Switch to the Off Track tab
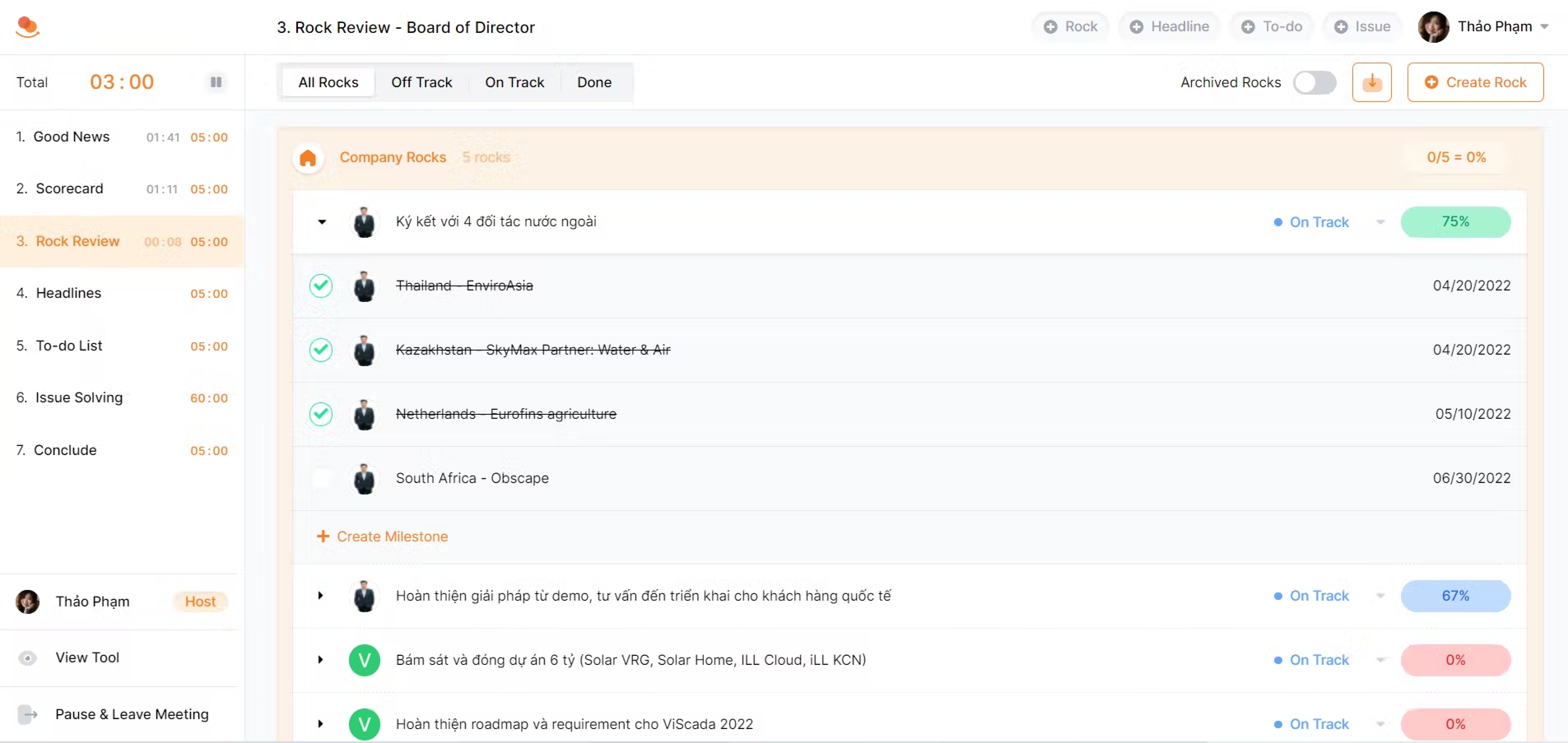The width and height of the screenshot is (1568, 743). click(421, 82)
